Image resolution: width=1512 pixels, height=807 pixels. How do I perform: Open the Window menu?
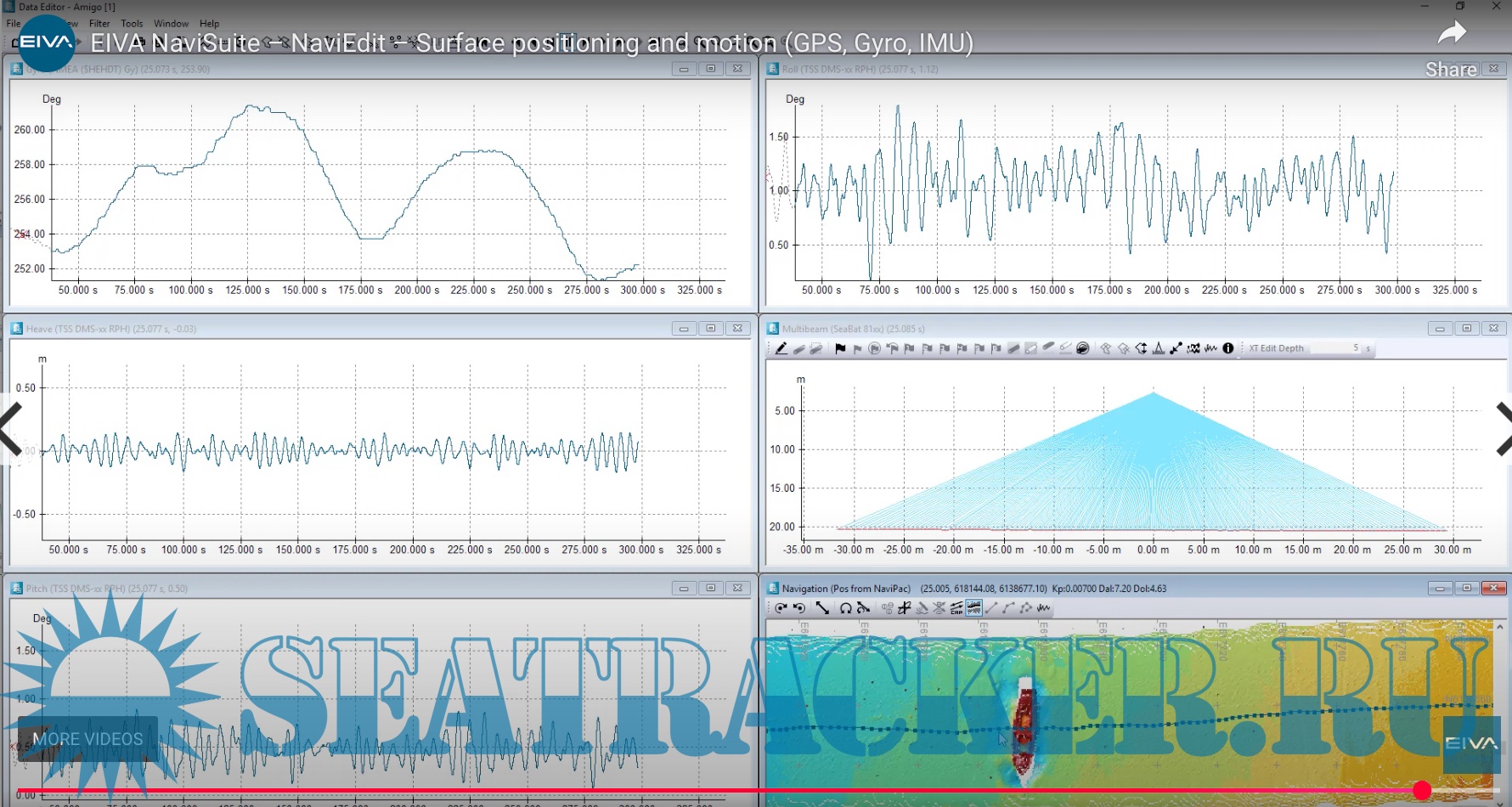171,24
